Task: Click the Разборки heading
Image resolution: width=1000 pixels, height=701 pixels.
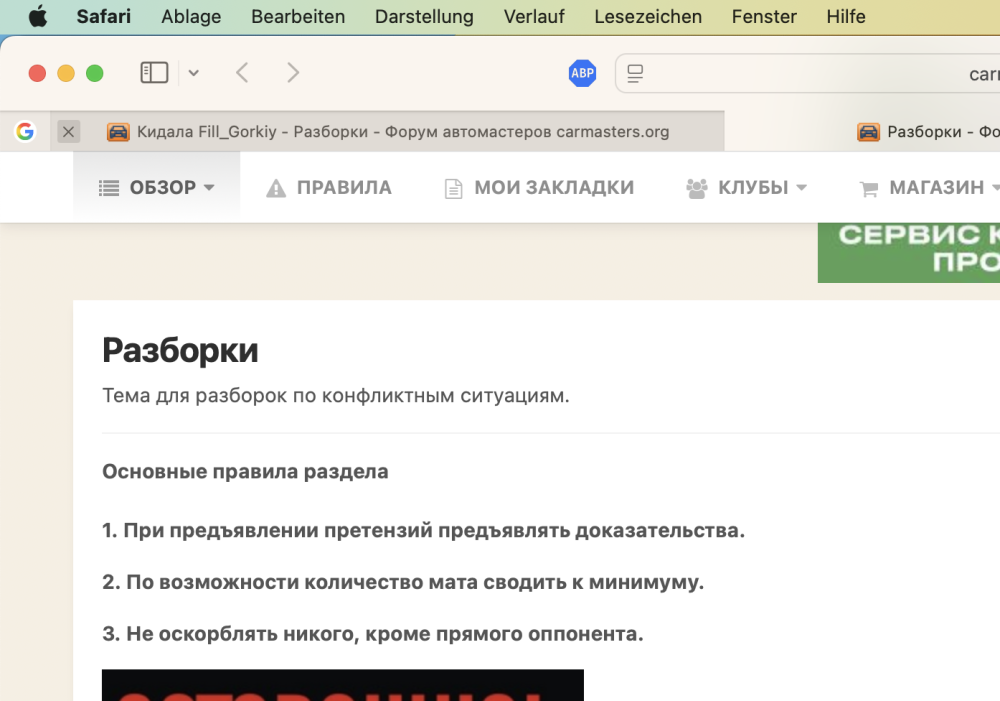Action: coord(180,350)
